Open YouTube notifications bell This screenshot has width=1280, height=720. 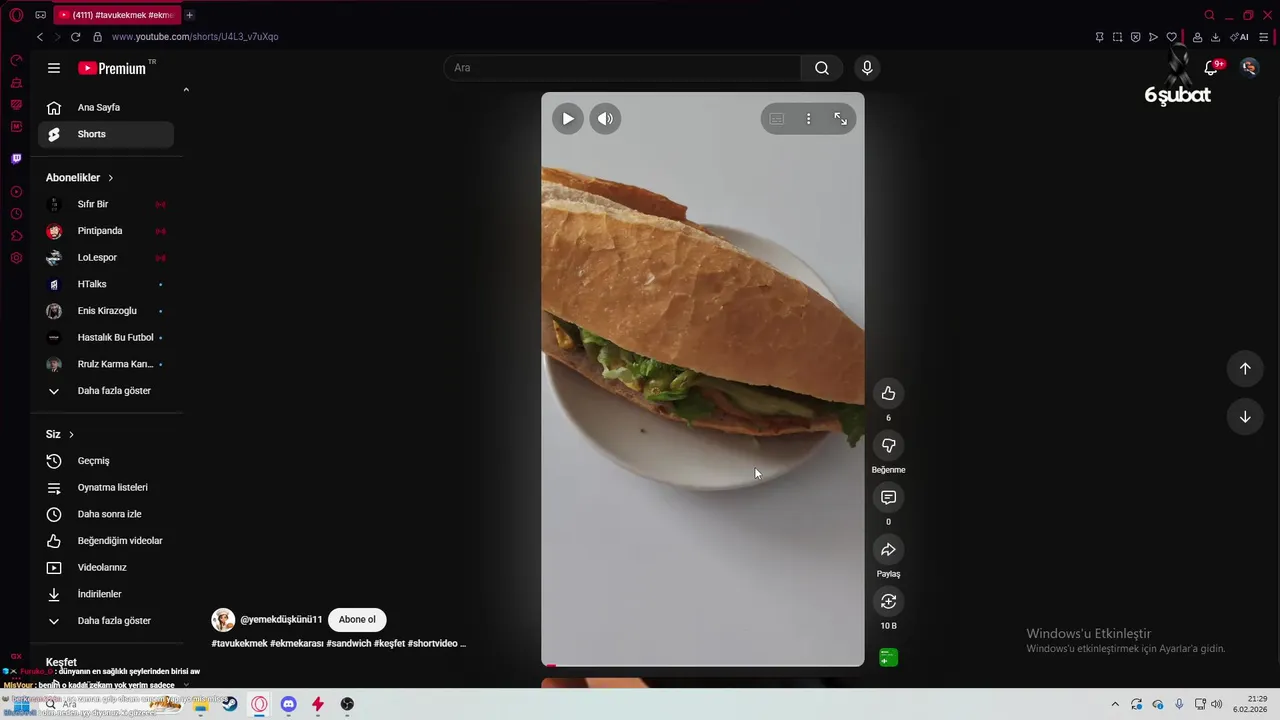1211,68
